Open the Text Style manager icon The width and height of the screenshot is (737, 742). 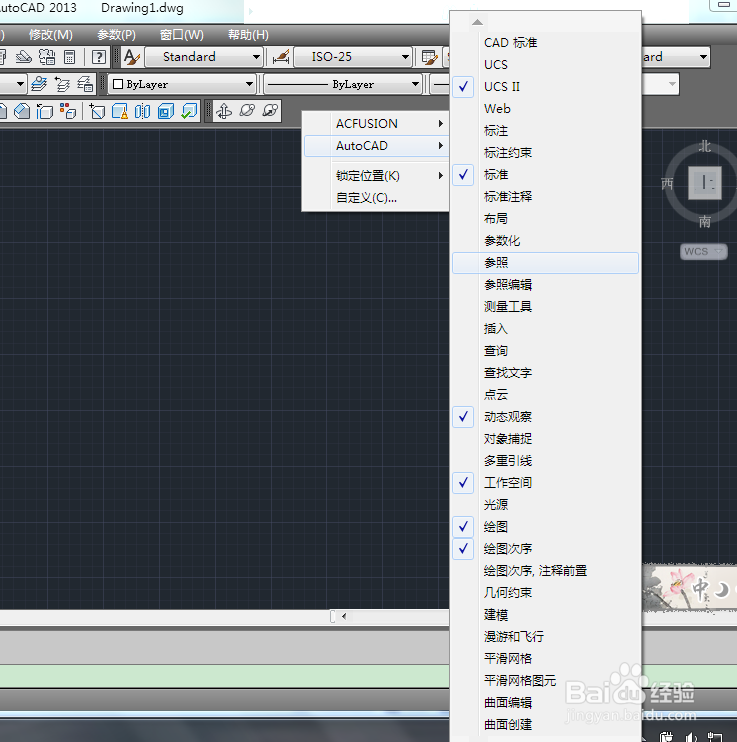pos(131,57)
